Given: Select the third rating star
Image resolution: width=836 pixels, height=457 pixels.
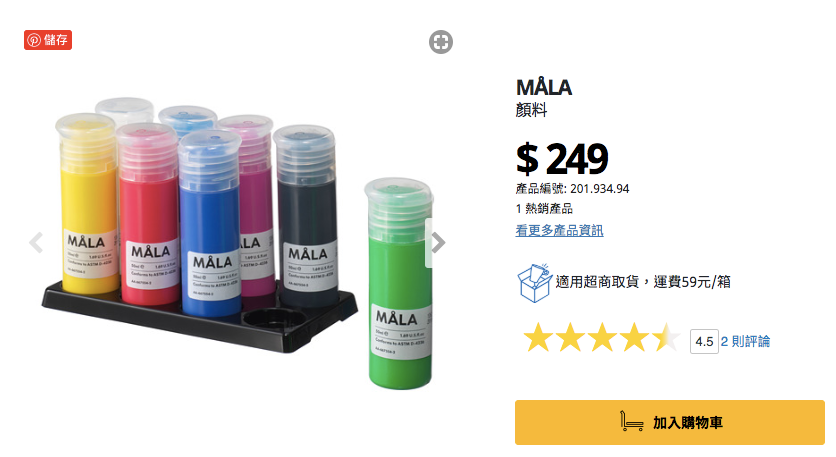Looking at the screenshot, I should 602,338.
